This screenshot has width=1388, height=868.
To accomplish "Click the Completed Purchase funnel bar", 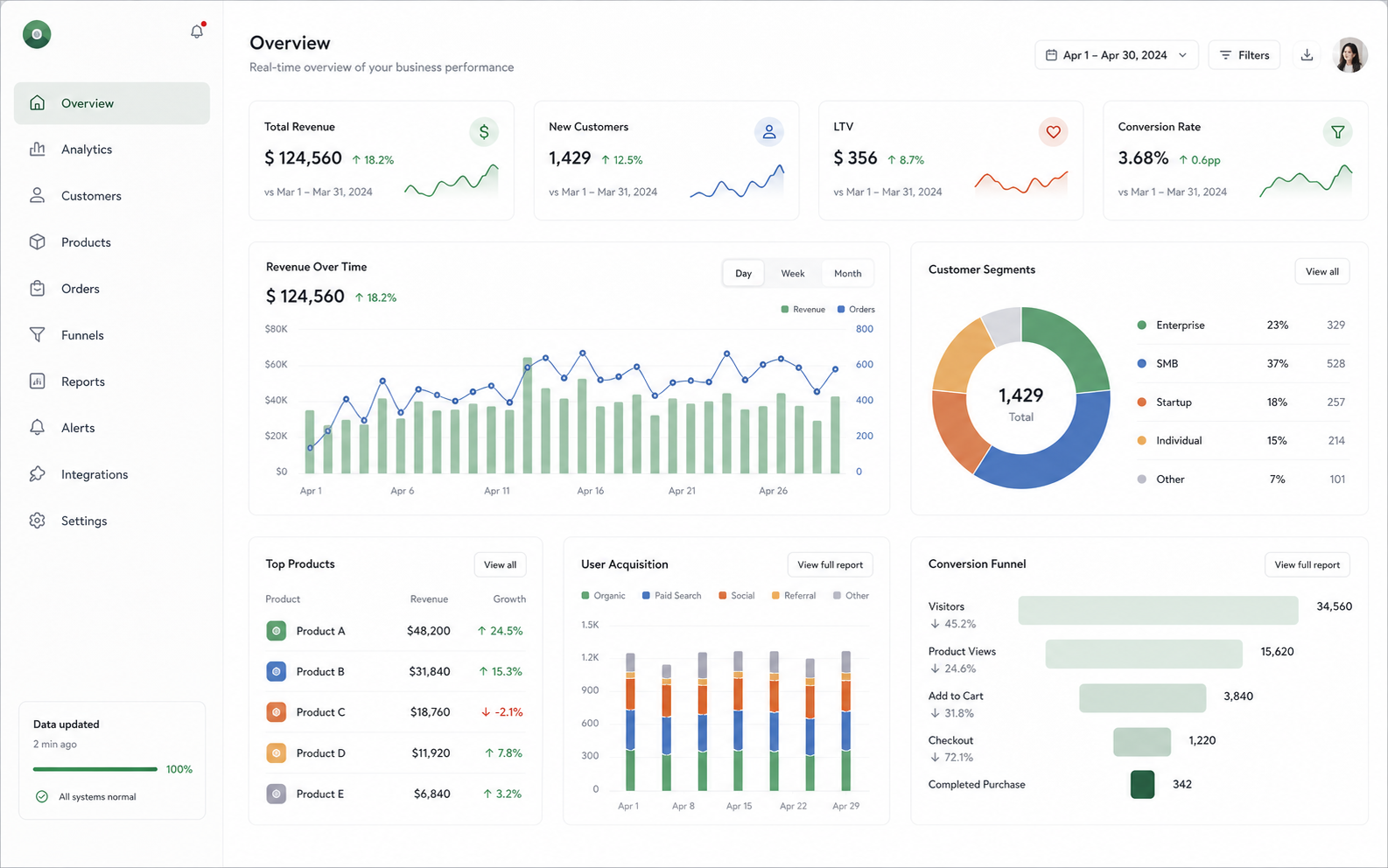I will click(1142, 785).
